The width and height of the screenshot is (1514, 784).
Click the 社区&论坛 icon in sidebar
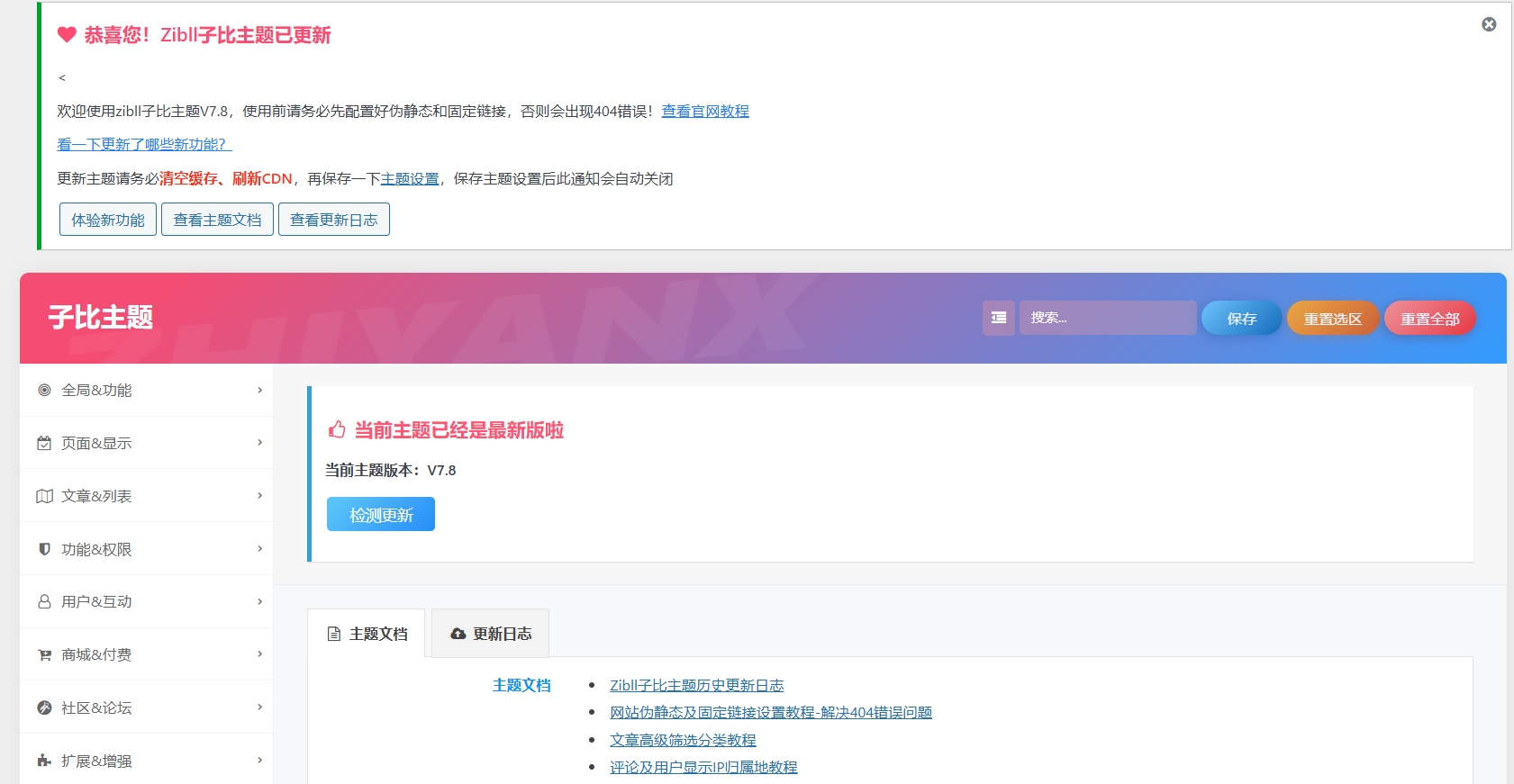[44, 707]
